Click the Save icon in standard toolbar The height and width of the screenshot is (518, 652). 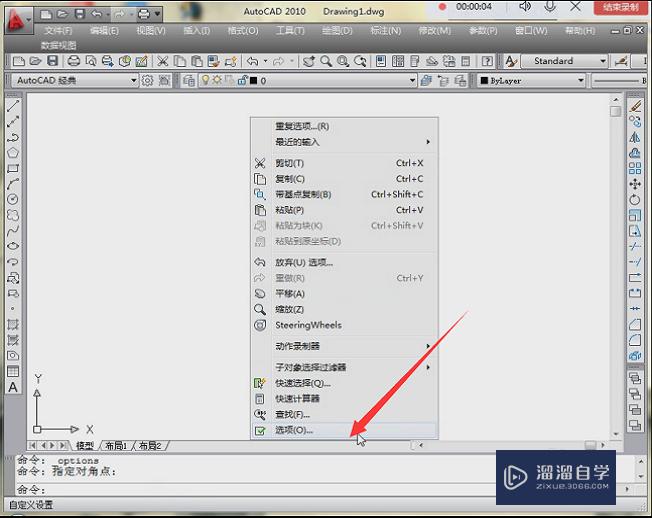(52, 61)
